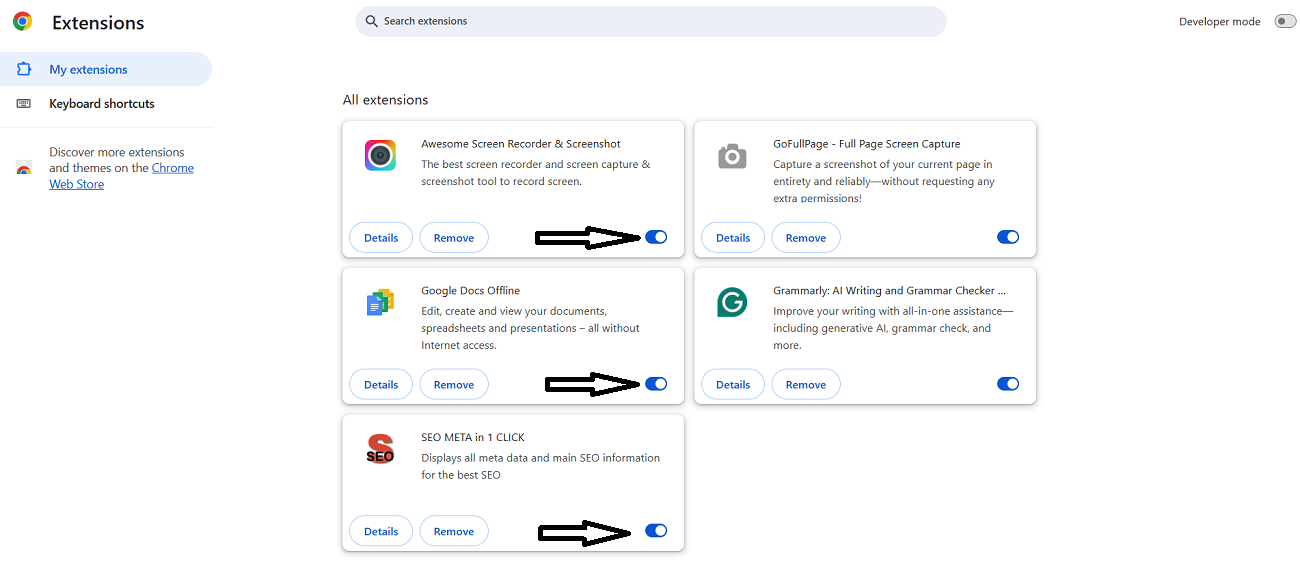Screen dimensions: 1300x566
Task: Click the Extensions page title
Action: (x=98, y=22)
